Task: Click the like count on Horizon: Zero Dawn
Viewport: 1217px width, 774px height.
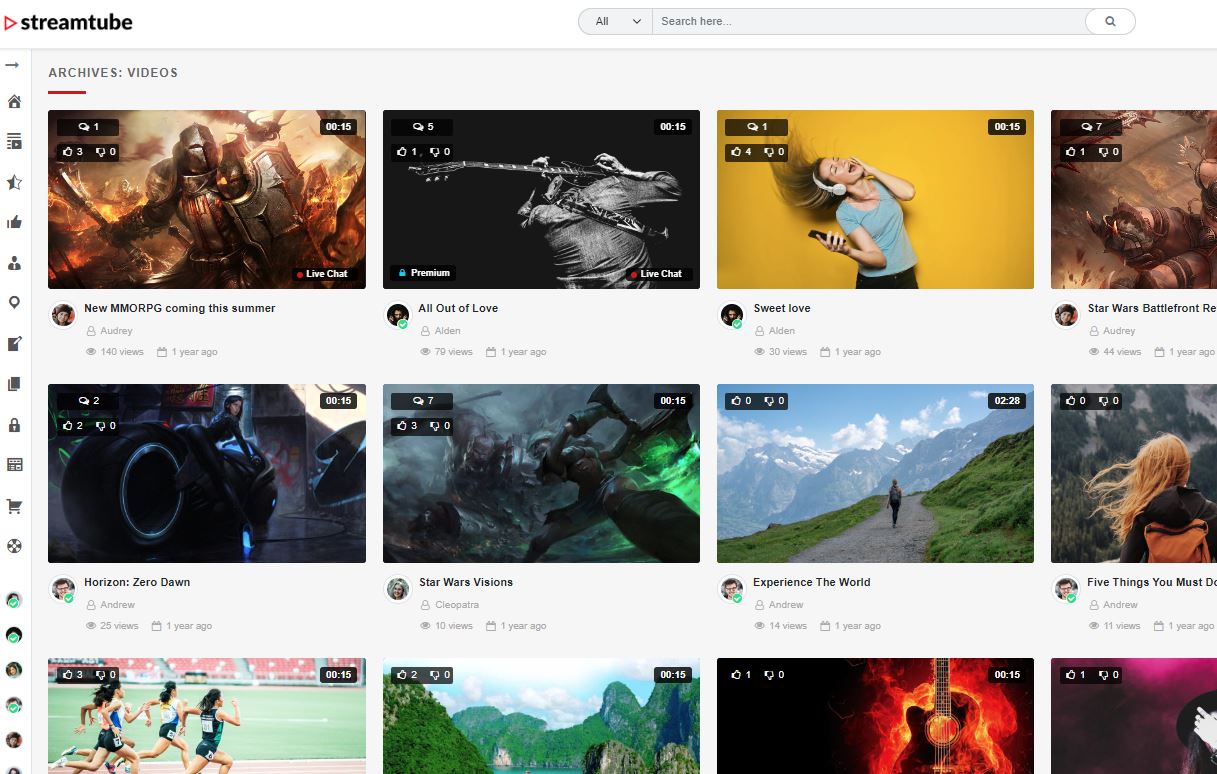Action: 73,426
